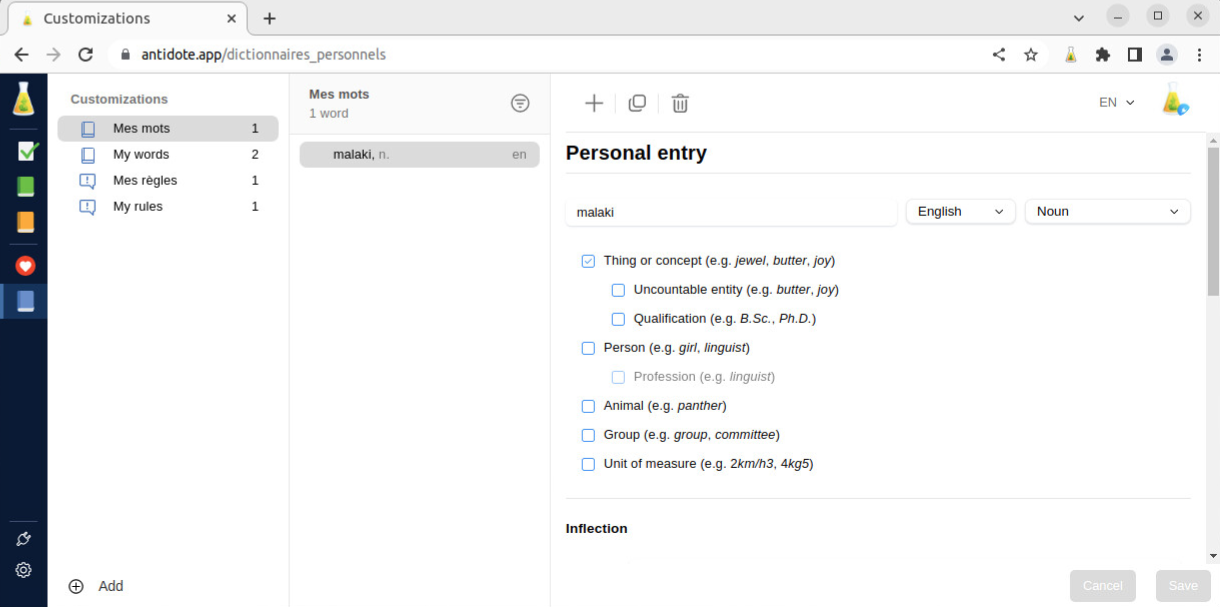1220x607 pixels.
Task: Open the English language dropdown
Action: [x=960, y=212]
